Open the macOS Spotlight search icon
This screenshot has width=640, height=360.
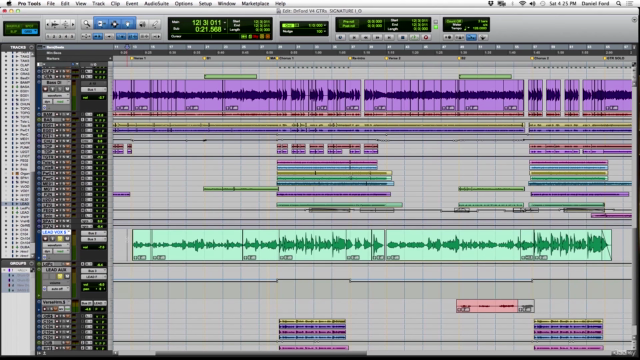[x=619, y=3]
